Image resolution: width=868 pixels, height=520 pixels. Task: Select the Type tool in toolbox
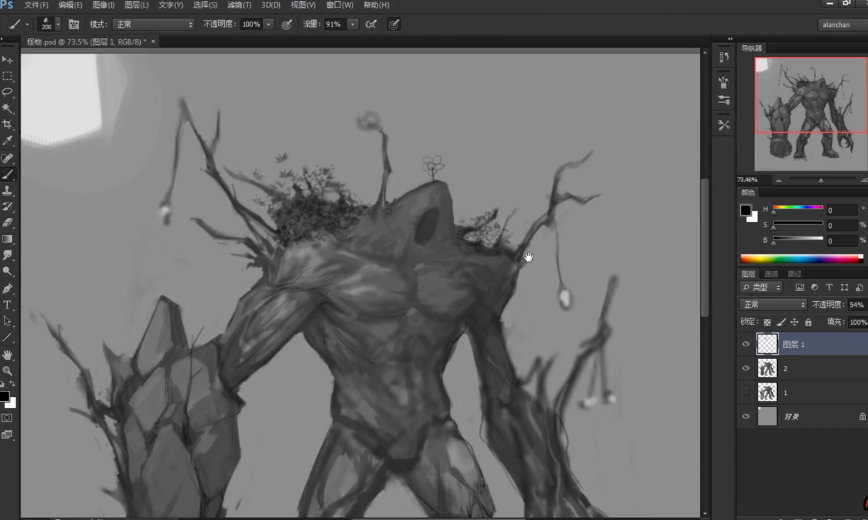point(7,305)
